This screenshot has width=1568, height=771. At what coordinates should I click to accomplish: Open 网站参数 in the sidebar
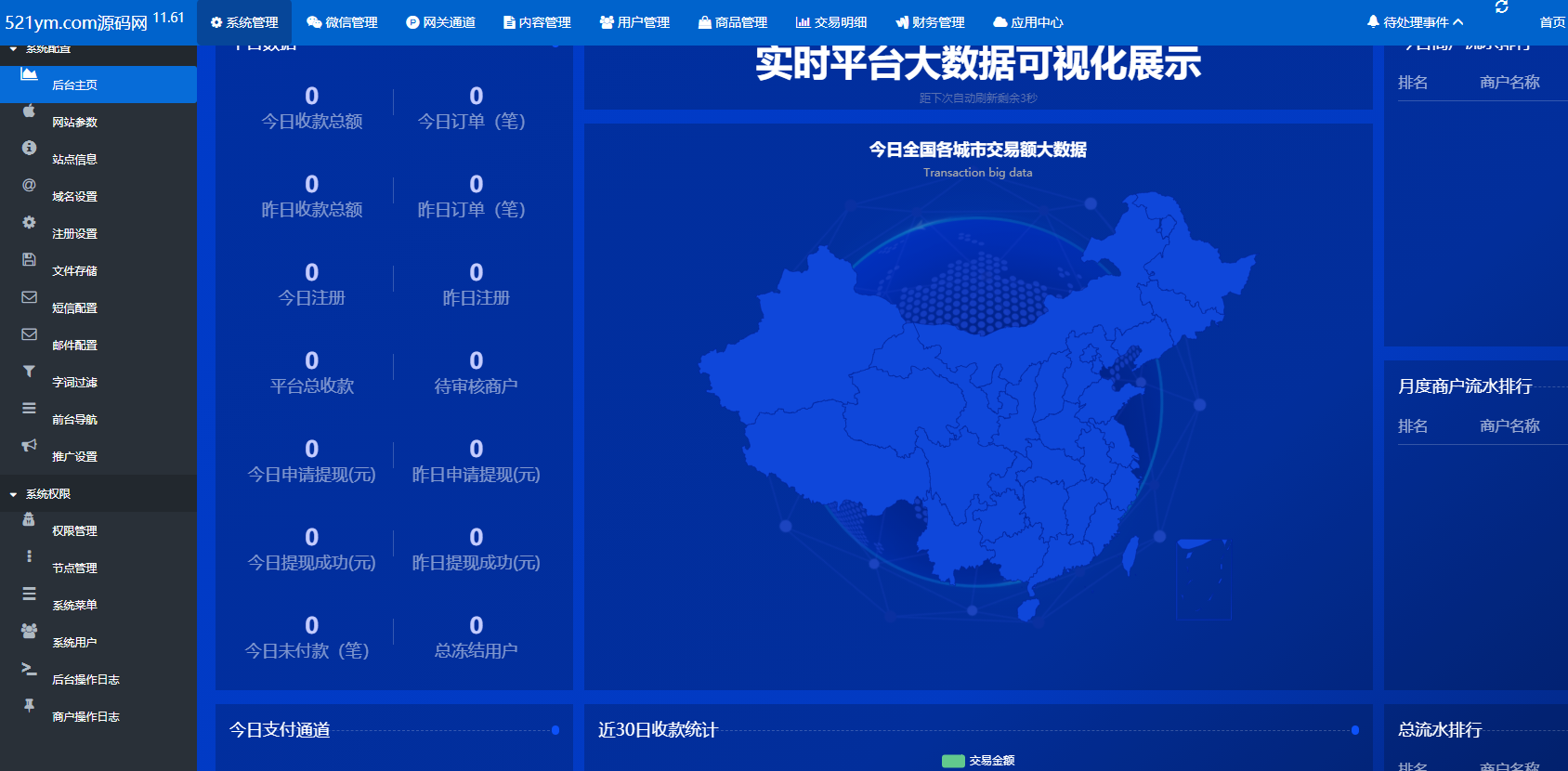click(74, 123)
